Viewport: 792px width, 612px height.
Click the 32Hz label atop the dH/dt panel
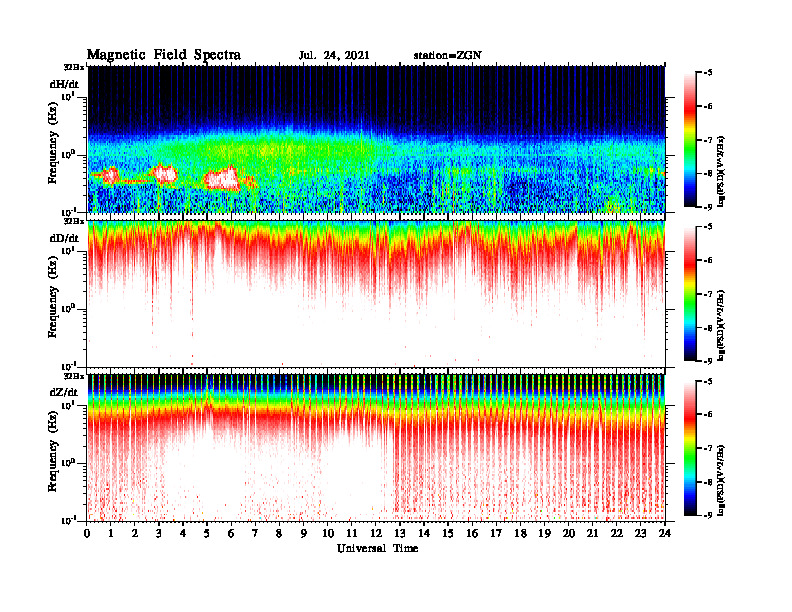coord(74,67)
